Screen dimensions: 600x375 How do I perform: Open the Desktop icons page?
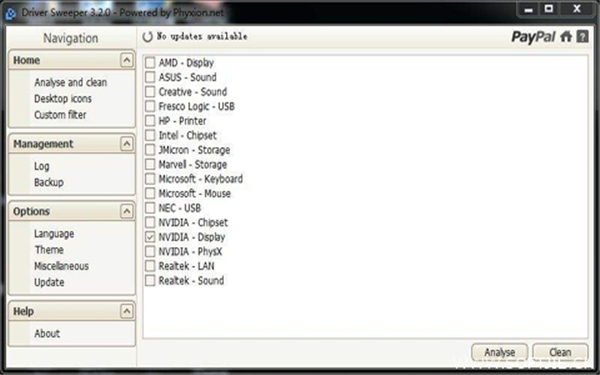click(x=63, y=99)
